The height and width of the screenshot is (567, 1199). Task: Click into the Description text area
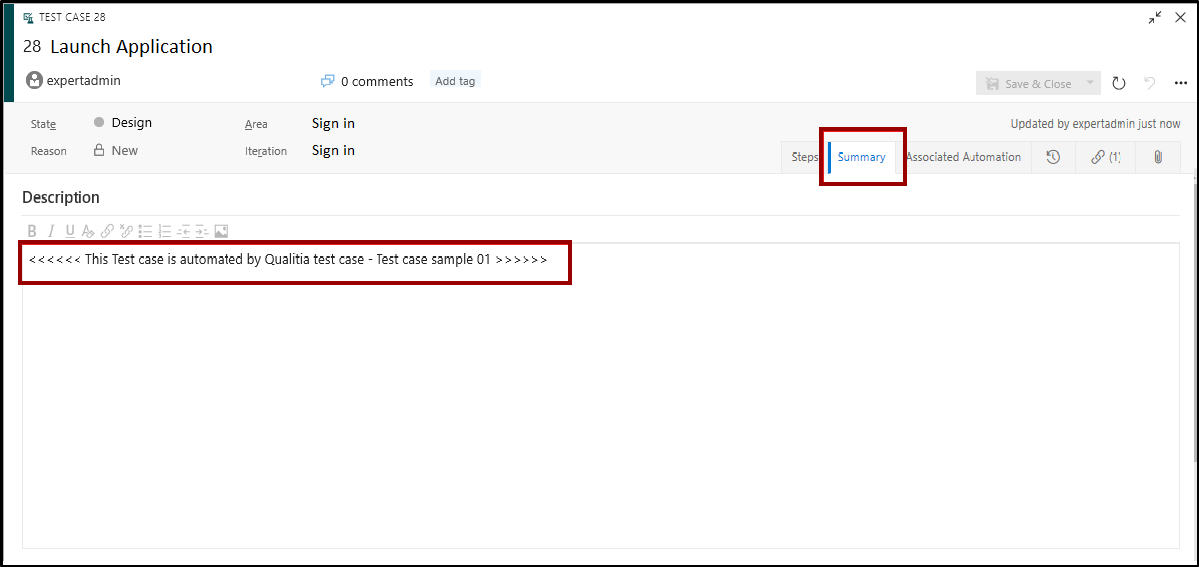tap(600, 400)
